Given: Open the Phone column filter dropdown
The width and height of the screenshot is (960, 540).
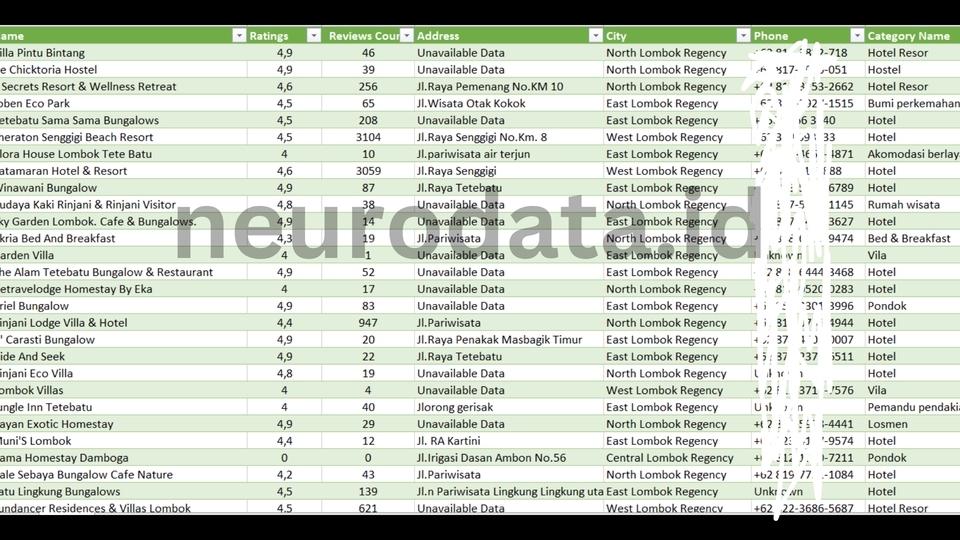Looking at the screenshot, I should 855,36.
